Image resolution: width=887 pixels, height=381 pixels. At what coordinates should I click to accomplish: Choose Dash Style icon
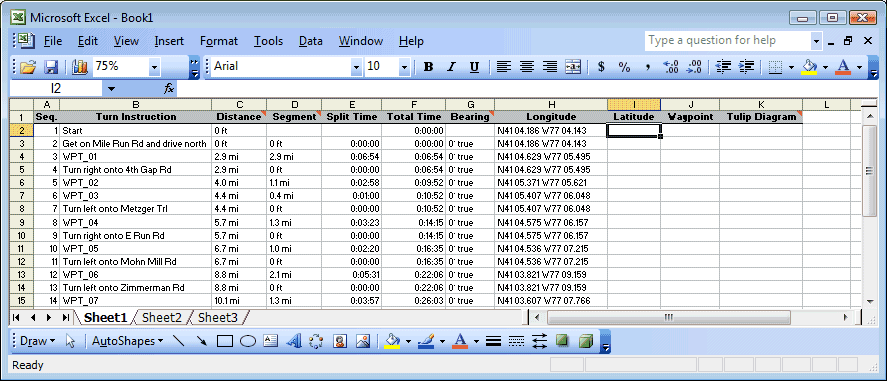(x=517, y=341)
